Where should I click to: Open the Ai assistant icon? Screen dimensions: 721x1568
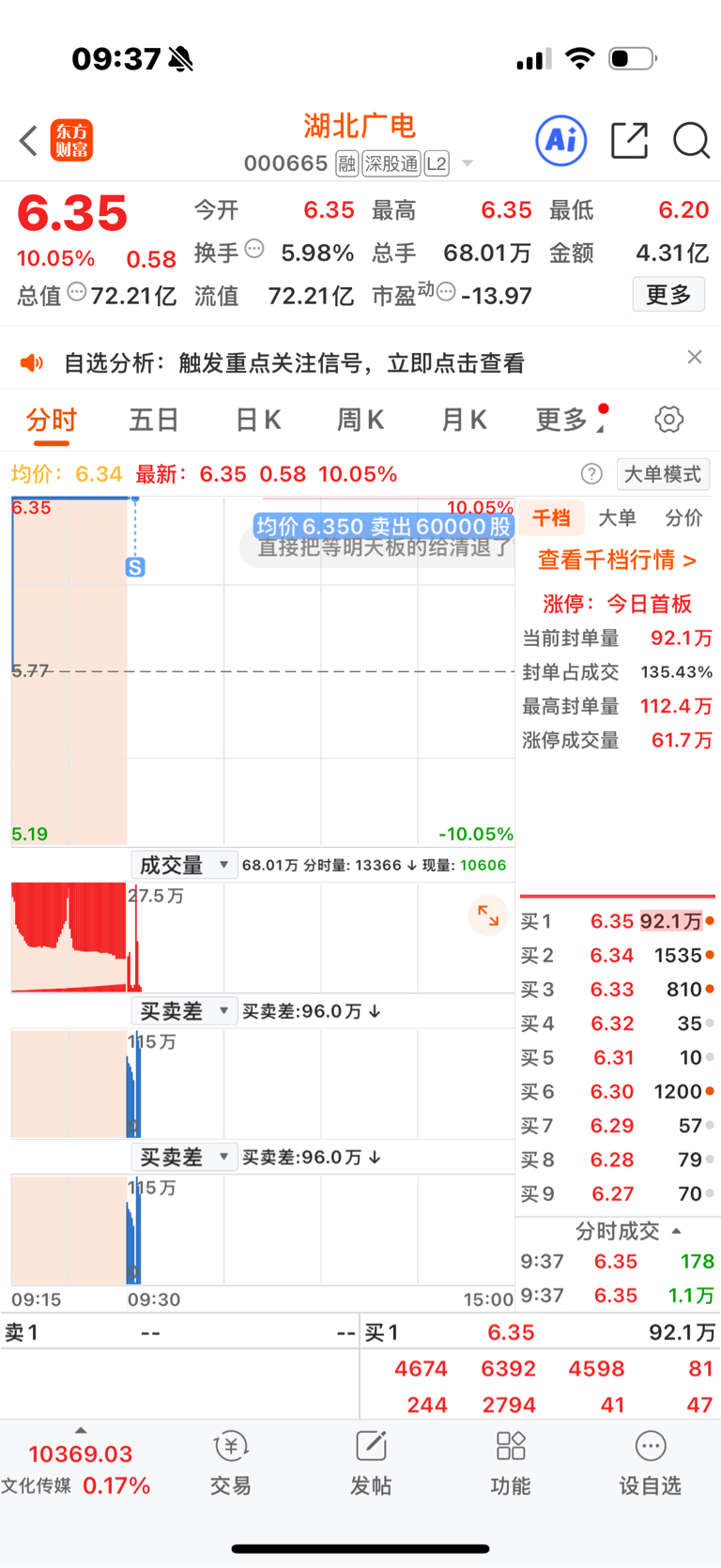(x=561, y=141)
